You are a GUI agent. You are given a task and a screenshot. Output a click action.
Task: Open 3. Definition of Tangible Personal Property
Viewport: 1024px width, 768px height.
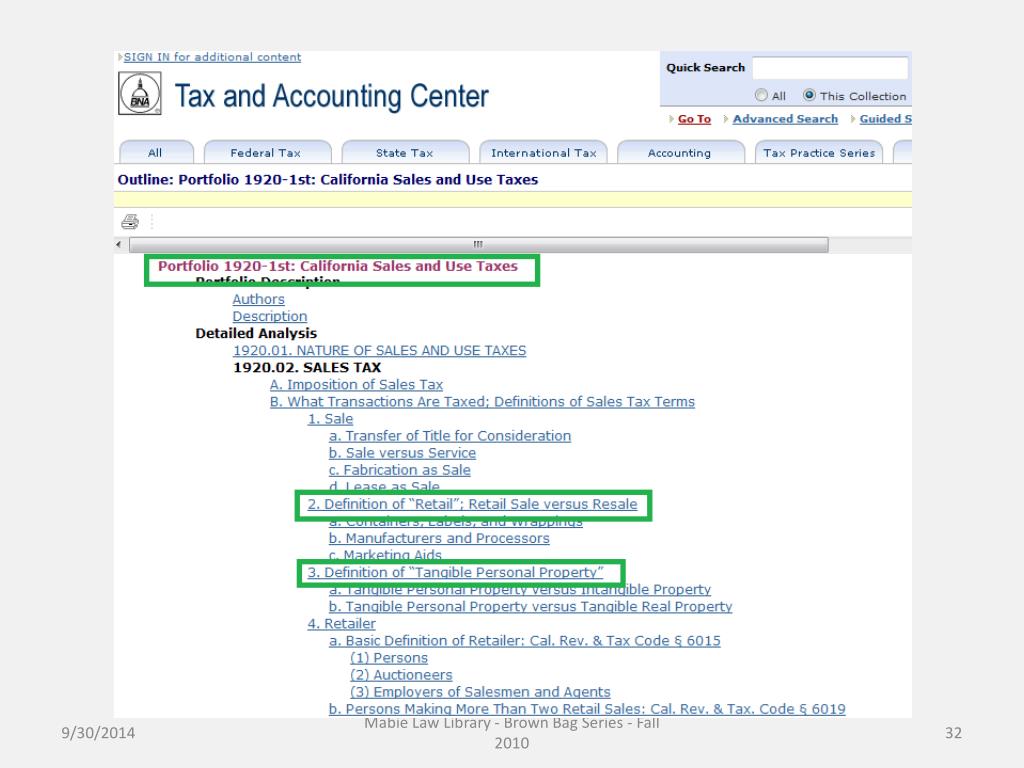[455, 572]
